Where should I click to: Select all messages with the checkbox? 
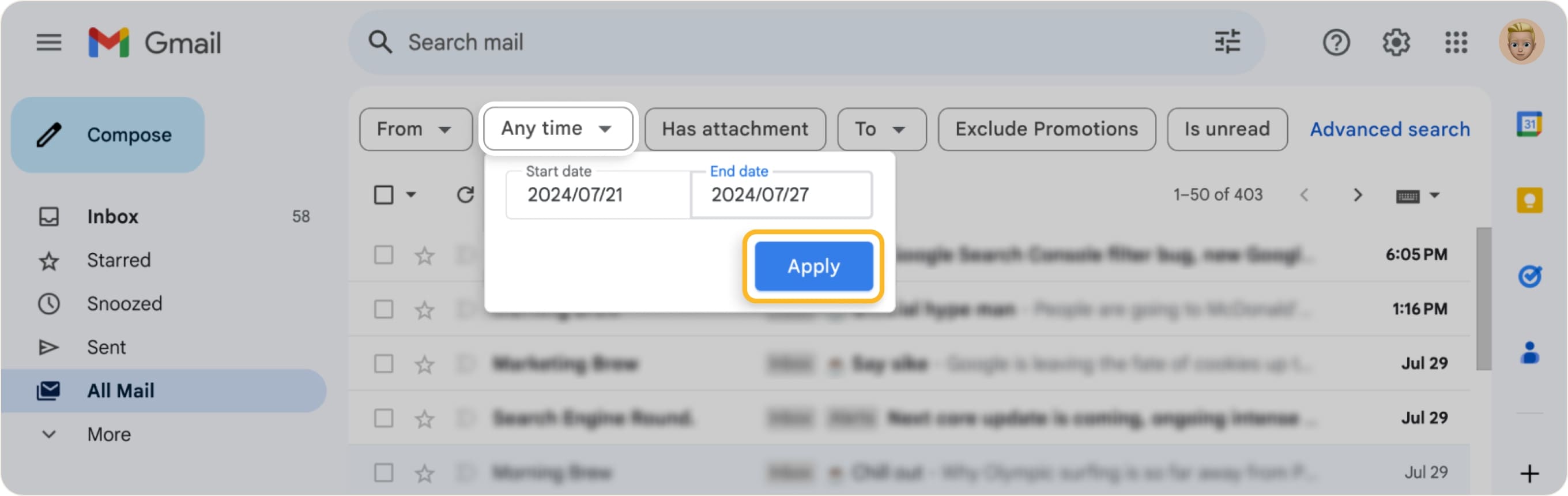click(383, 194)
